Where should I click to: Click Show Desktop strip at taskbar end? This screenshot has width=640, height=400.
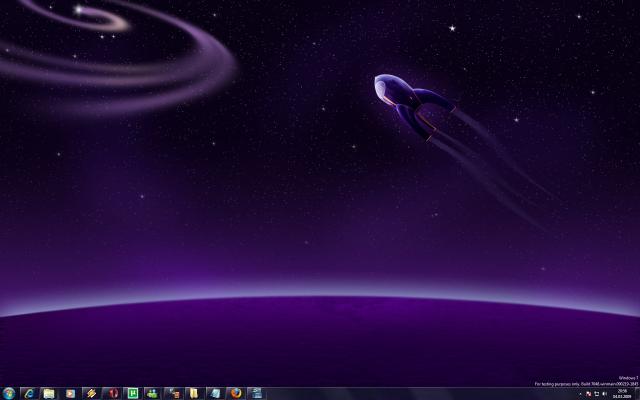[x=638, y=394]
